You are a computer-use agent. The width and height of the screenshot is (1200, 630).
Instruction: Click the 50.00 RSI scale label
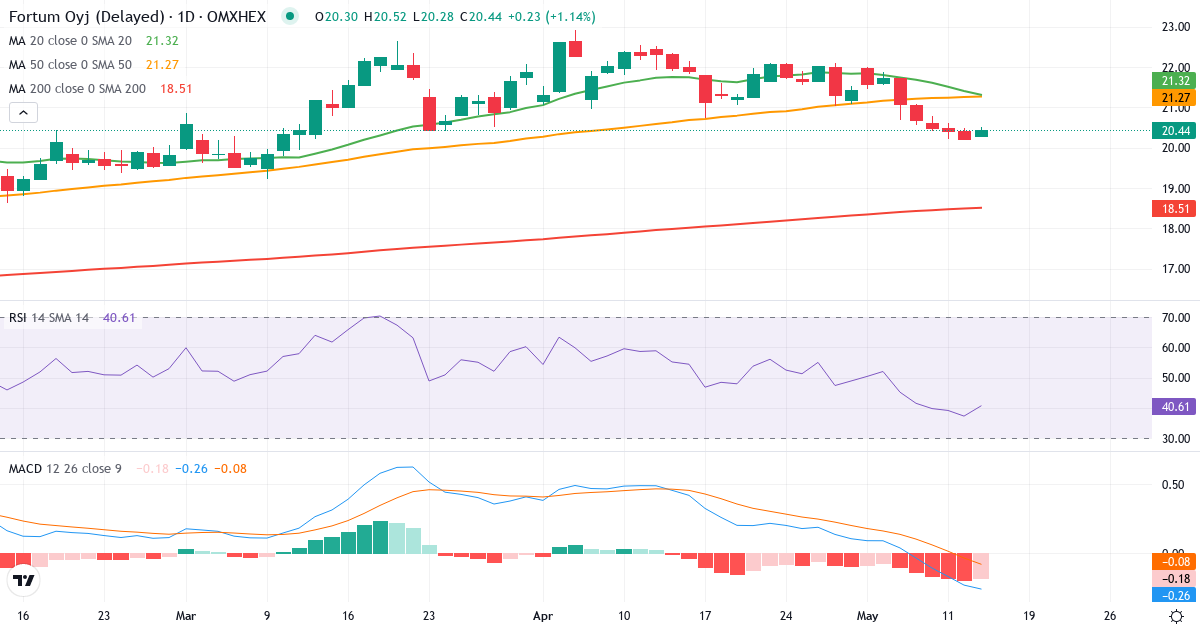pos(1174,378)
